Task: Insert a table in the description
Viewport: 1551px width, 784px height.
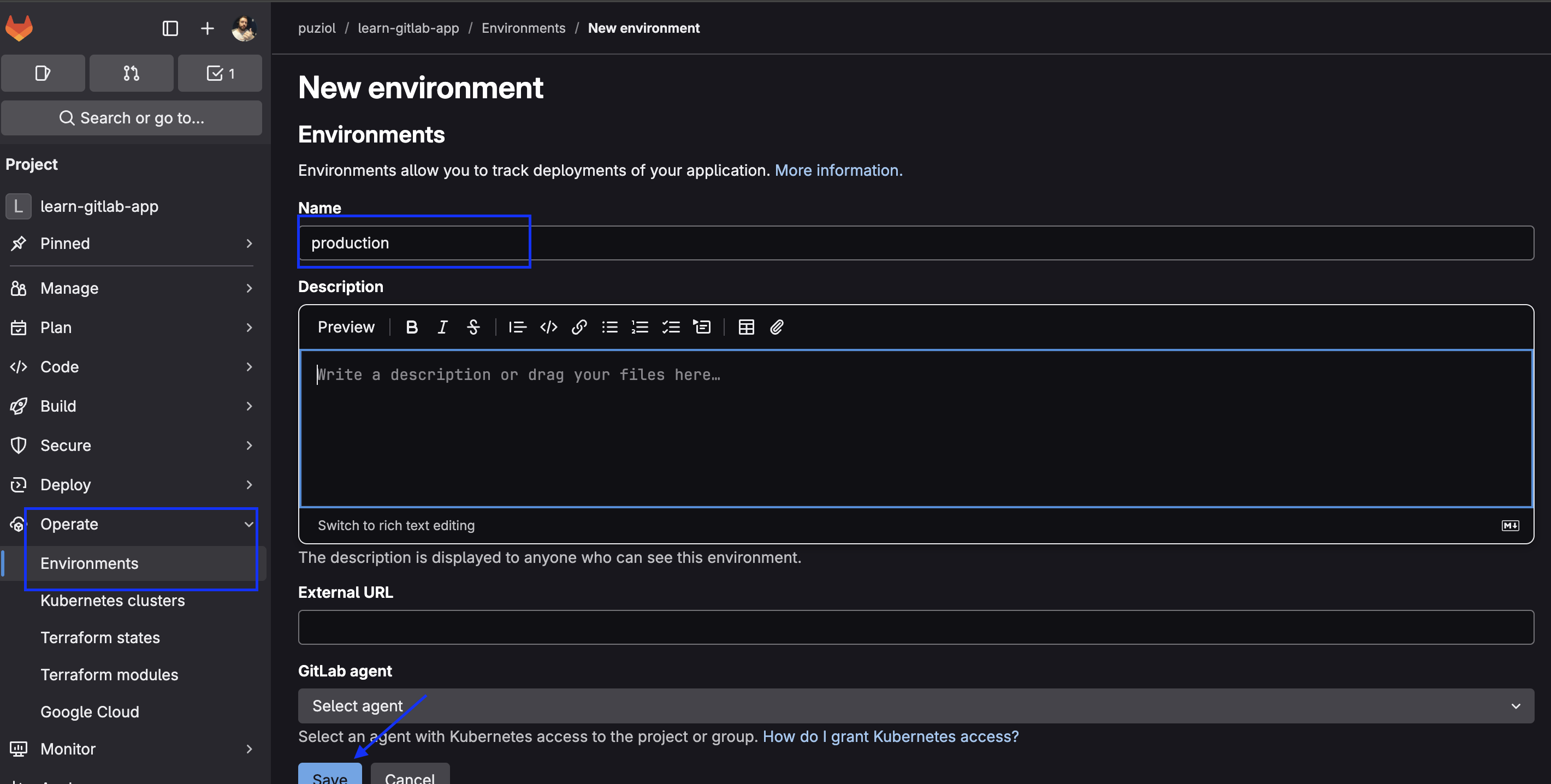Action: 746,326
